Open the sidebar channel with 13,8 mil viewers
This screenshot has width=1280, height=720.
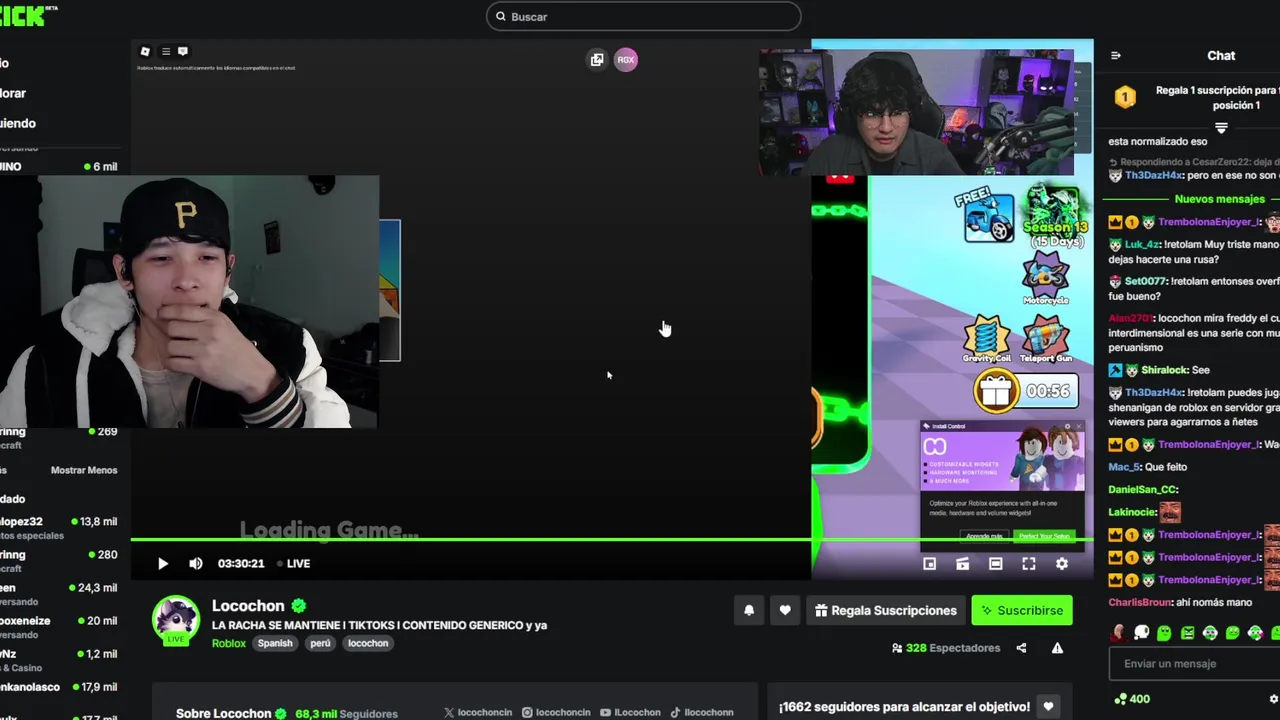coord(60,527)
